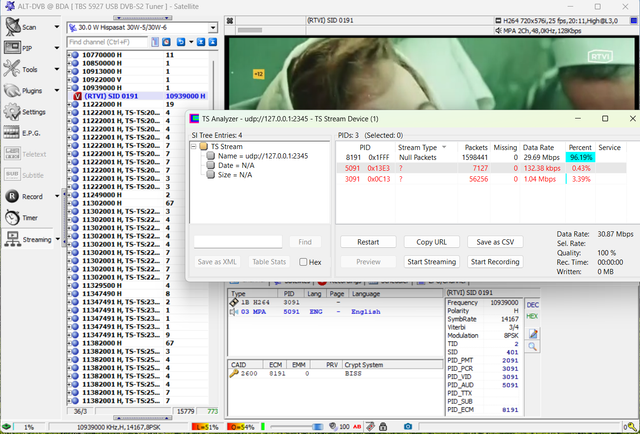Click the Scan satellite dish icon
This screenshot has width=640, height=434.
pos(12,27)
